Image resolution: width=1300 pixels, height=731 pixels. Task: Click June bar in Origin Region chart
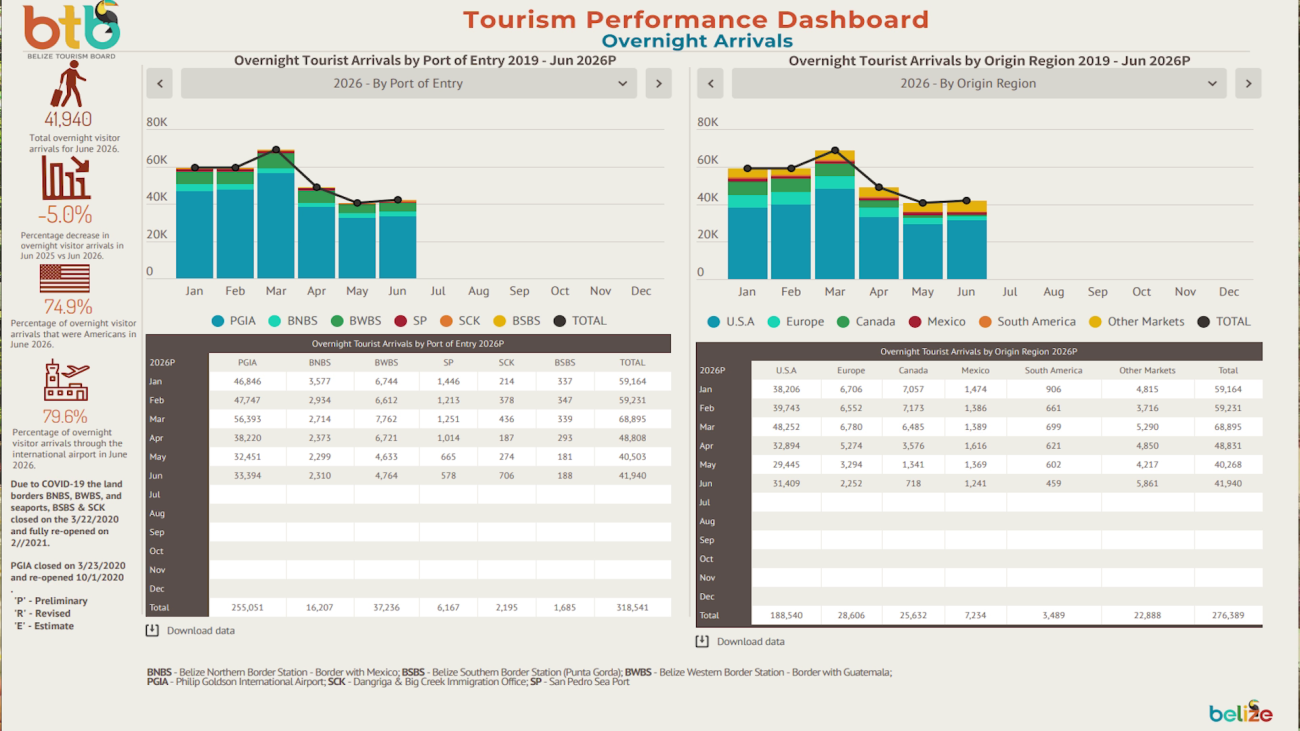click(966, 240)
